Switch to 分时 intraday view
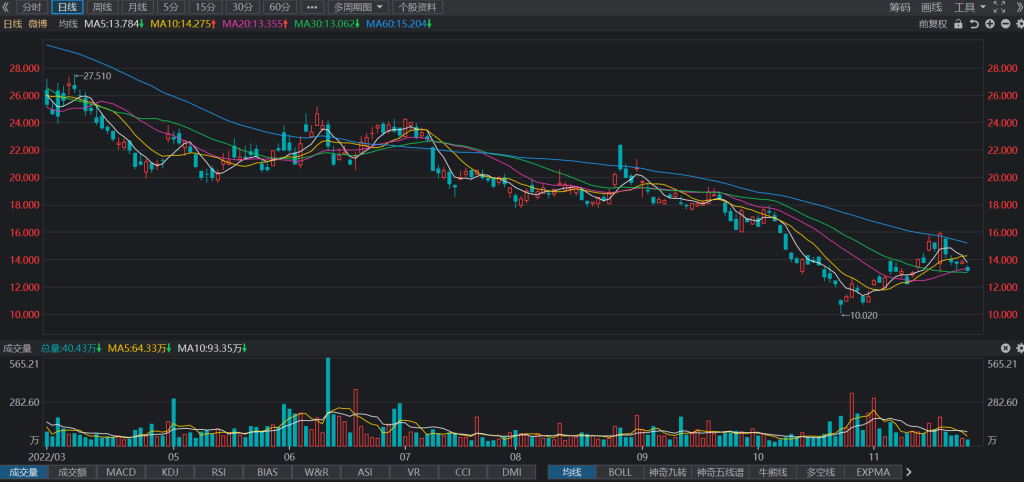Image resolution: width=1024 pixels, height=482 pixels. (x=32, y=7)
